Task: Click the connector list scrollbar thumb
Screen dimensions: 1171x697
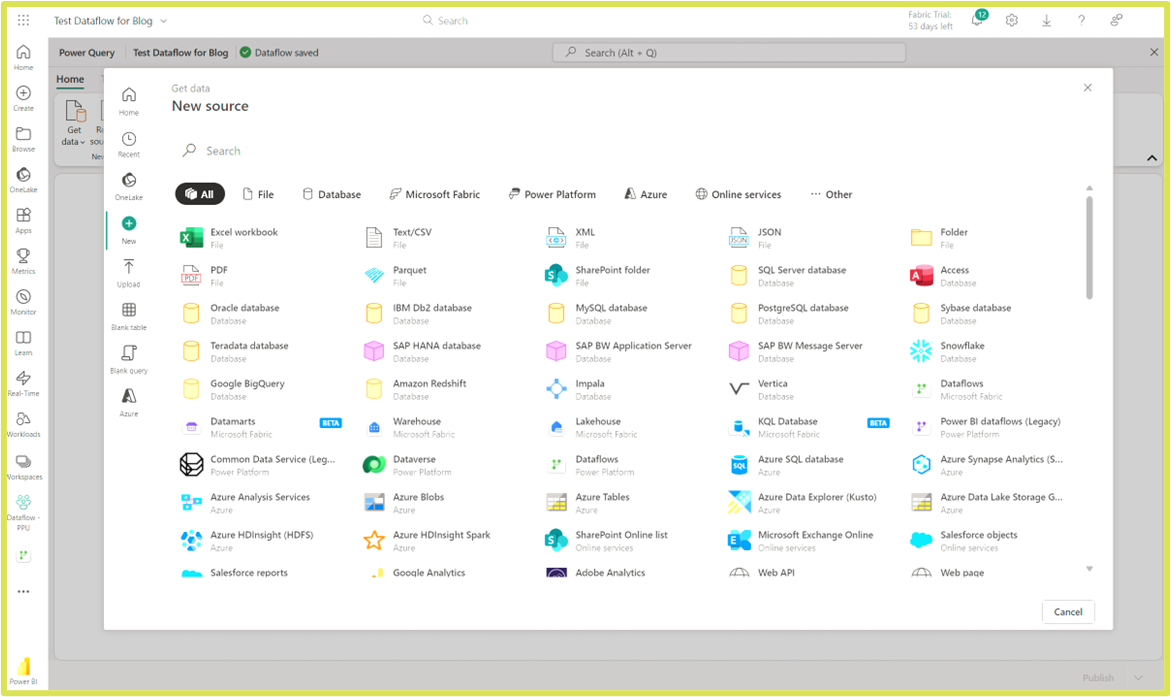Action: (x=1089, y=248)
